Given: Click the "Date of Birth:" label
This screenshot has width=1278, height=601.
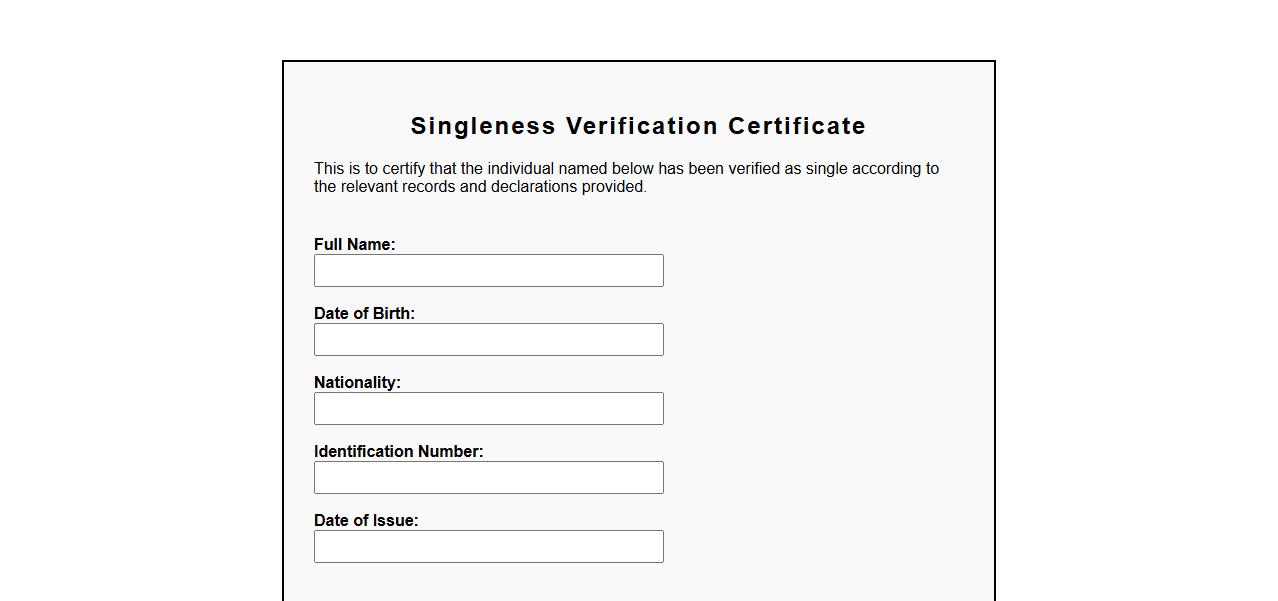Looking at the screenshot, I should point(364,313).
